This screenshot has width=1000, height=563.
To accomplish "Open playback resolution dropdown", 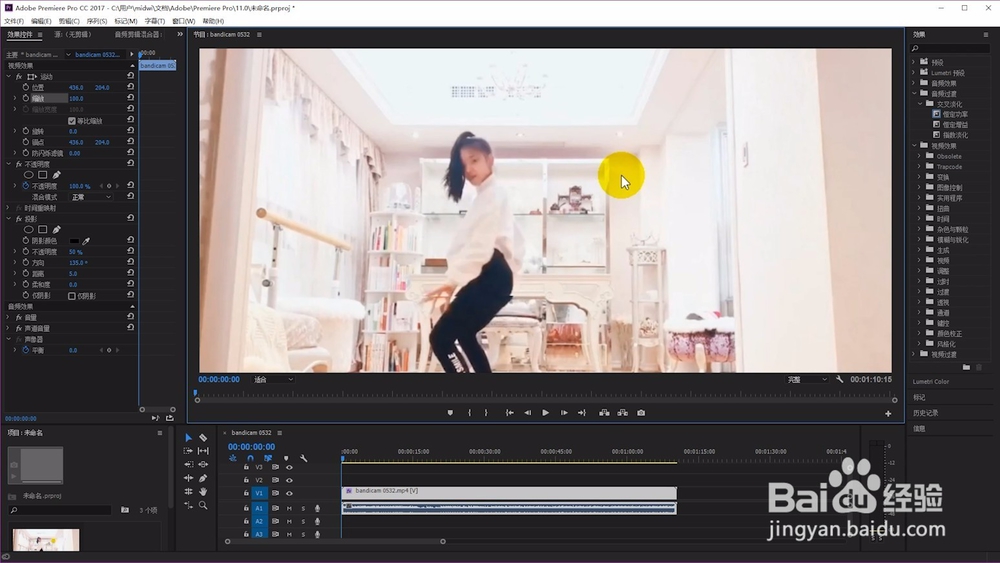I will point(807,379).
